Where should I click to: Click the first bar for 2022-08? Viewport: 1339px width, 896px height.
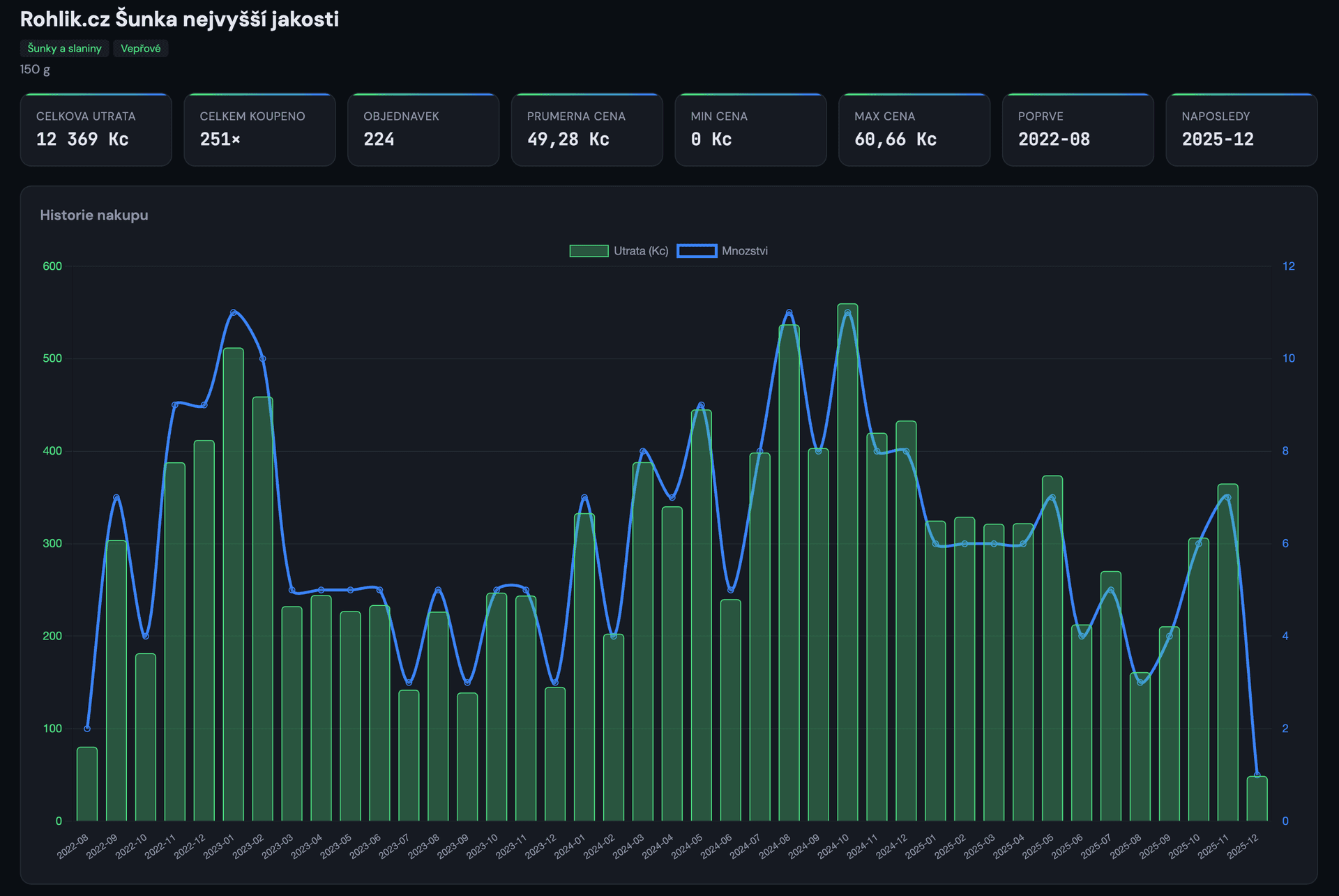pyautogui.click(x=87, y=784)
